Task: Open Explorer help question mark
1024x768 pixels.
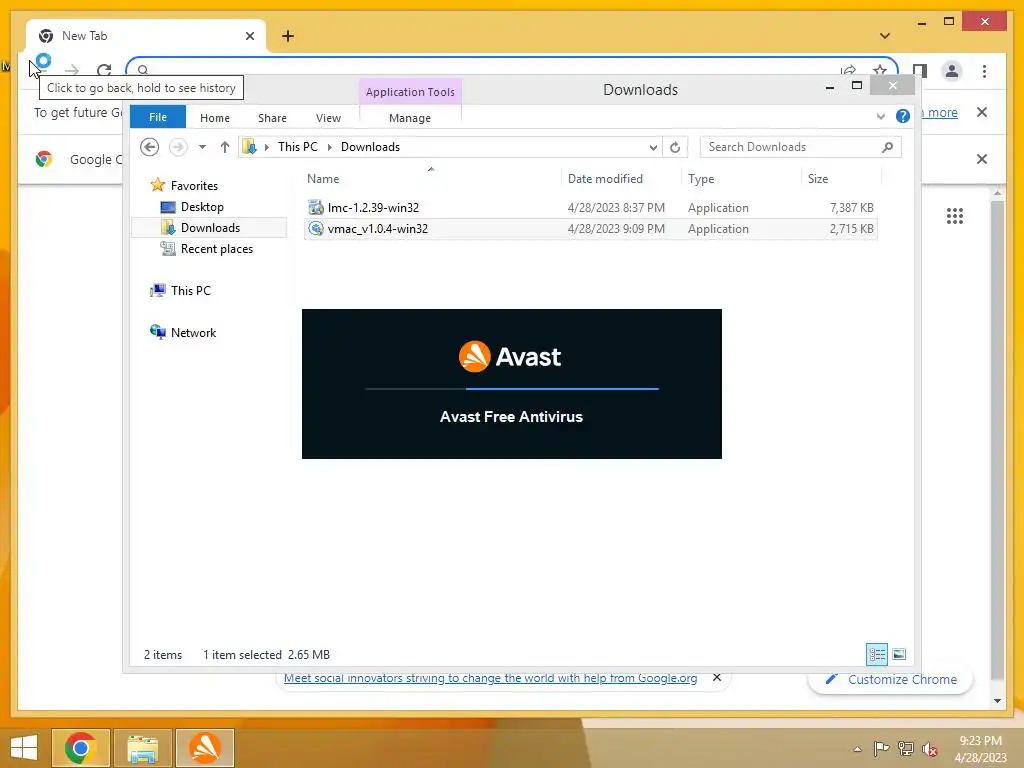Action: click(x=903, y=116)
